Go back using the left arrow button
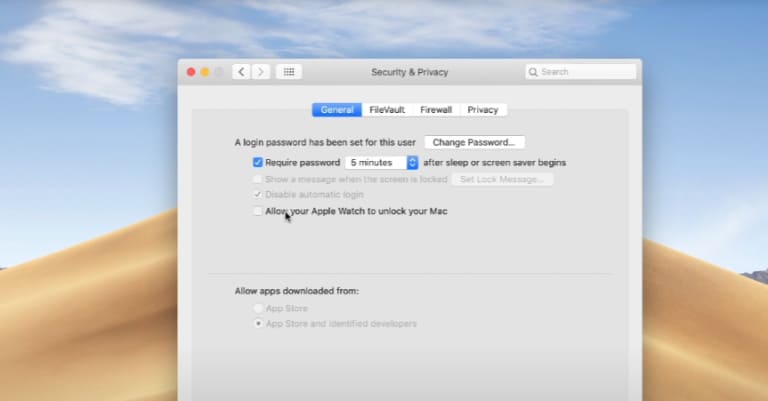 (241, 72)
